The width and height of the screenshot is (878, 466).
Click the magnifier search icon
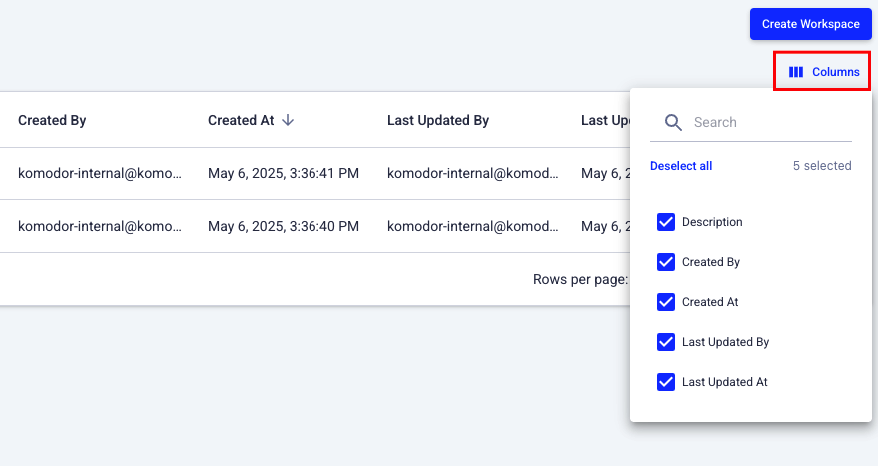point(673,122)
